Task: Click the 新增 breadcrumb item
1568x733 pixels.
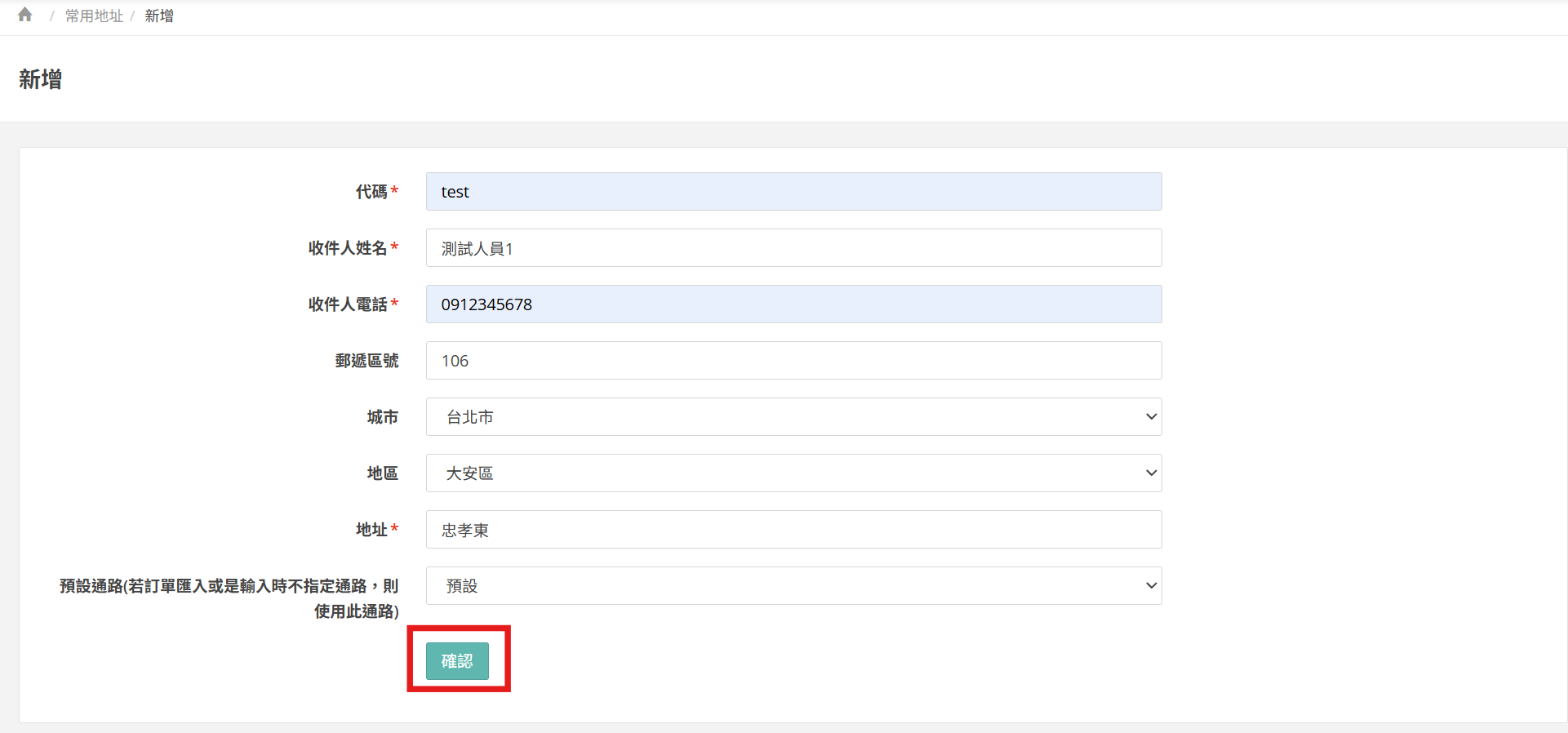Action: 159,16
